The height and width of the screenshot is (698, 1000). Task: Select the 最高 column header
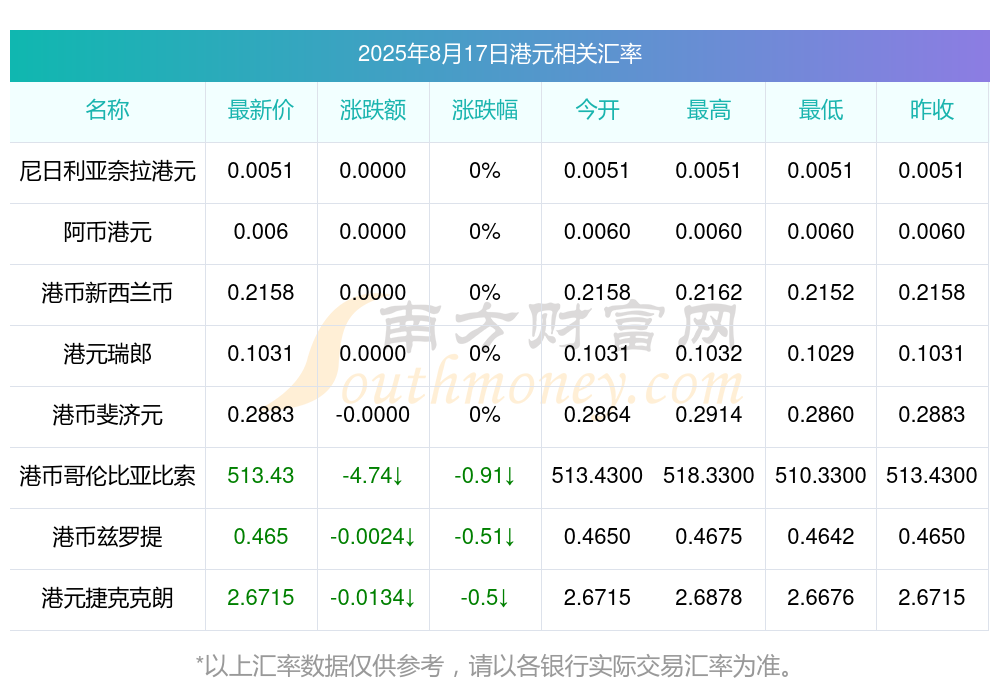(709, 110)
